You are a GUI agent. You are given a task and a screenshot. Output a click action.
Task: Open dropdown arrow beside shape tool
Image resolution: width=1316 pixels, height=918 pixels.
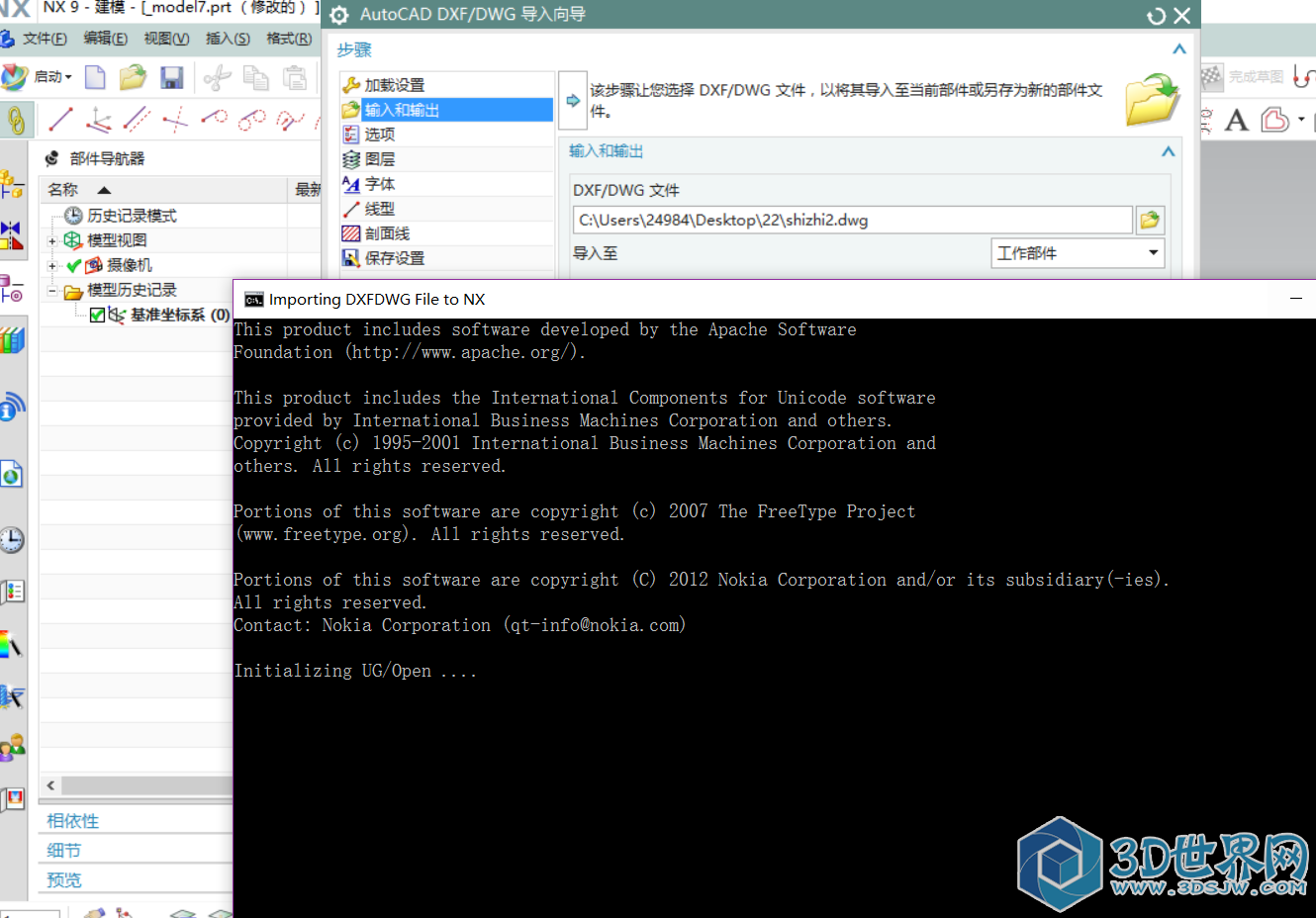click(1301, 120)
